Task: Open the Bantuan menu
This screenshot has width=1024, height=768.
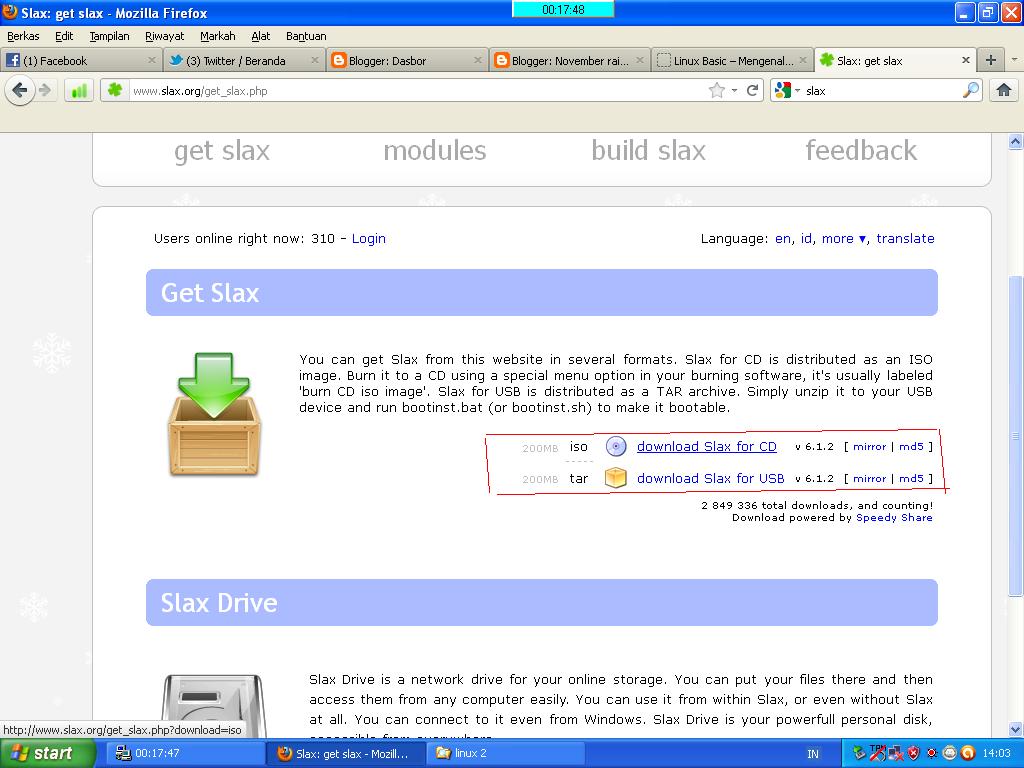Action: click(x=305, y=35)
